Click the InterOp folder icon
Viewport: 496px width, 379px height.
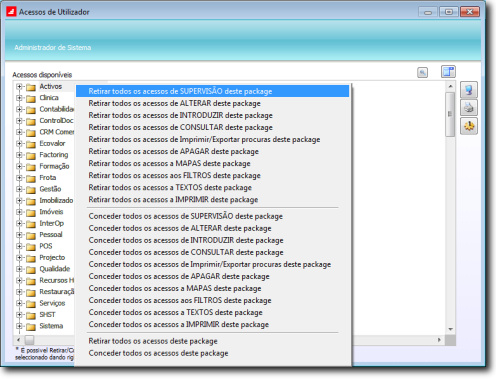click(x=31, y=224)
